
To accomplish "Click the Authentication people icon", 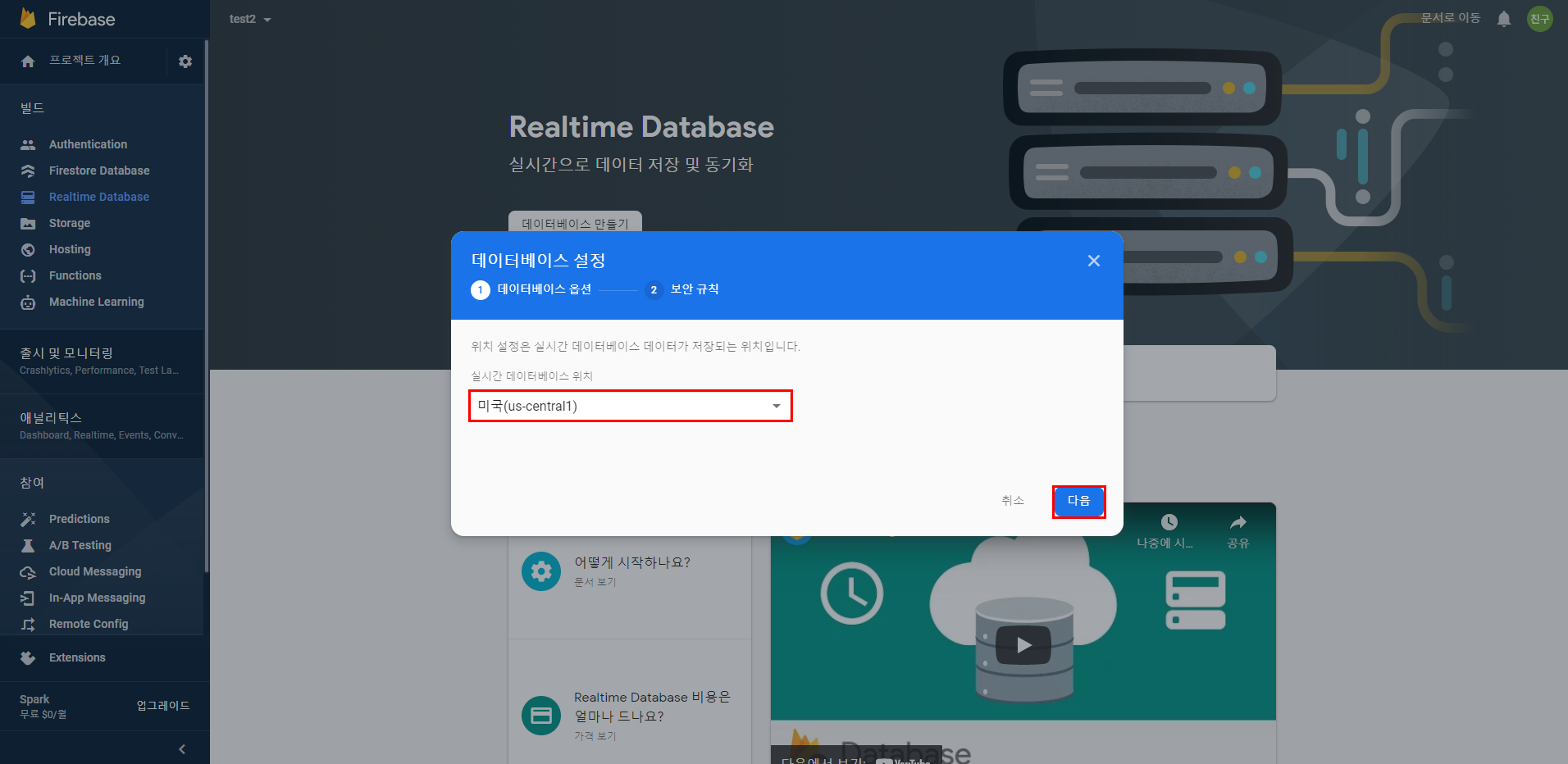I will 28,144.
